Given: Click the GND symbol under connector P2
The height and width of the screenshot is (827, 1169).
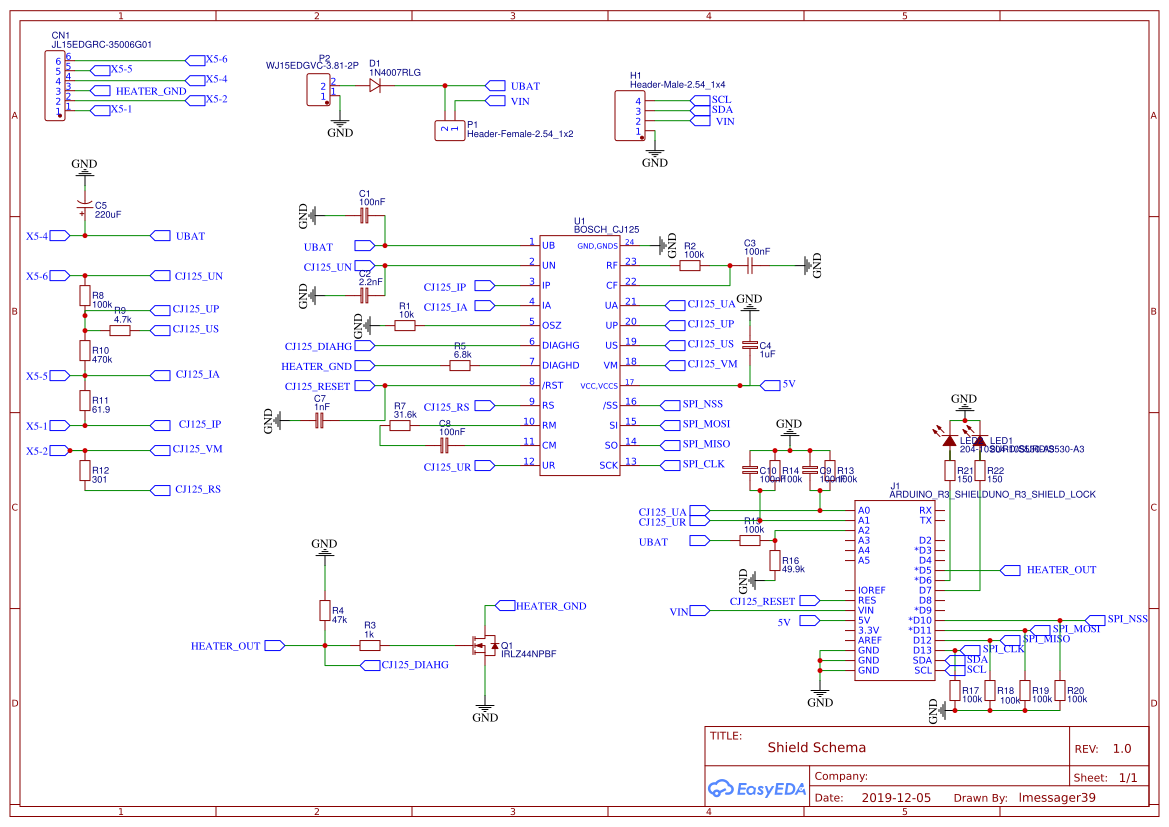Looking at the screenshot, I should [x=340, y=128].
